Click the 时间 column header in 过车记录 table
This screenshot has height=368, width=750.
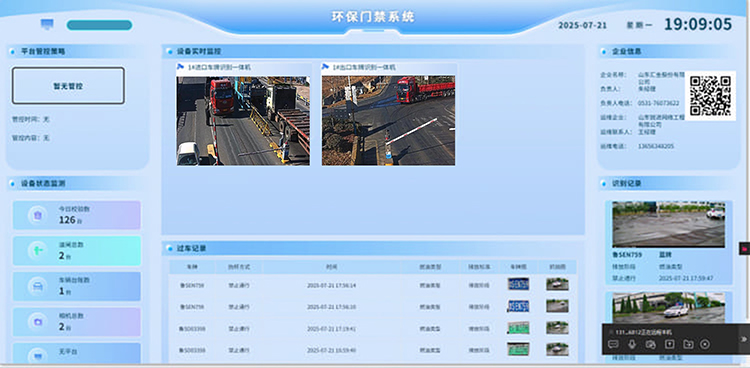tap(331, 267)
